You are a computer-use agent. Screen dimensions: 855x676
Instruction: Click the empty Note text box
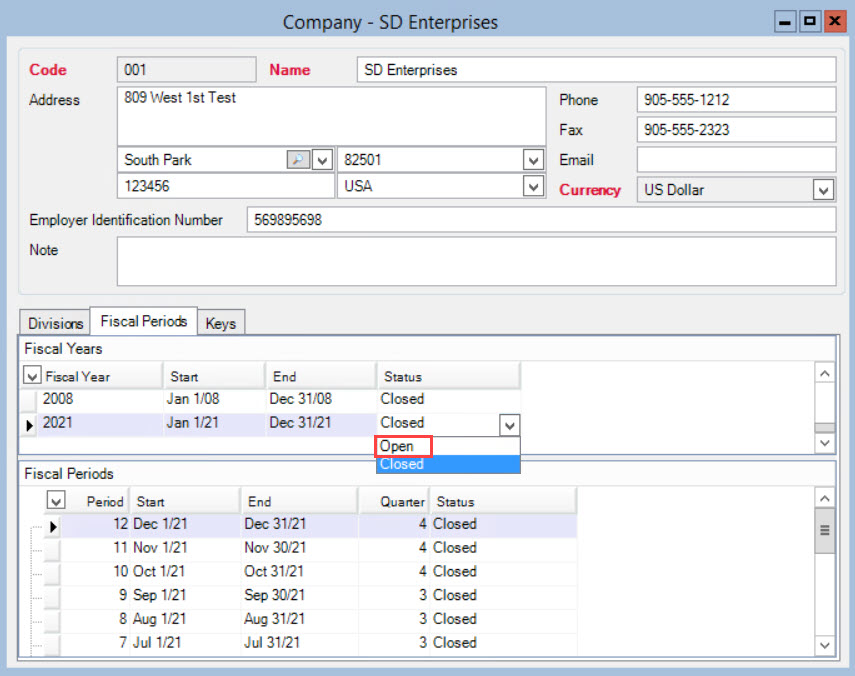coord(477,261)
